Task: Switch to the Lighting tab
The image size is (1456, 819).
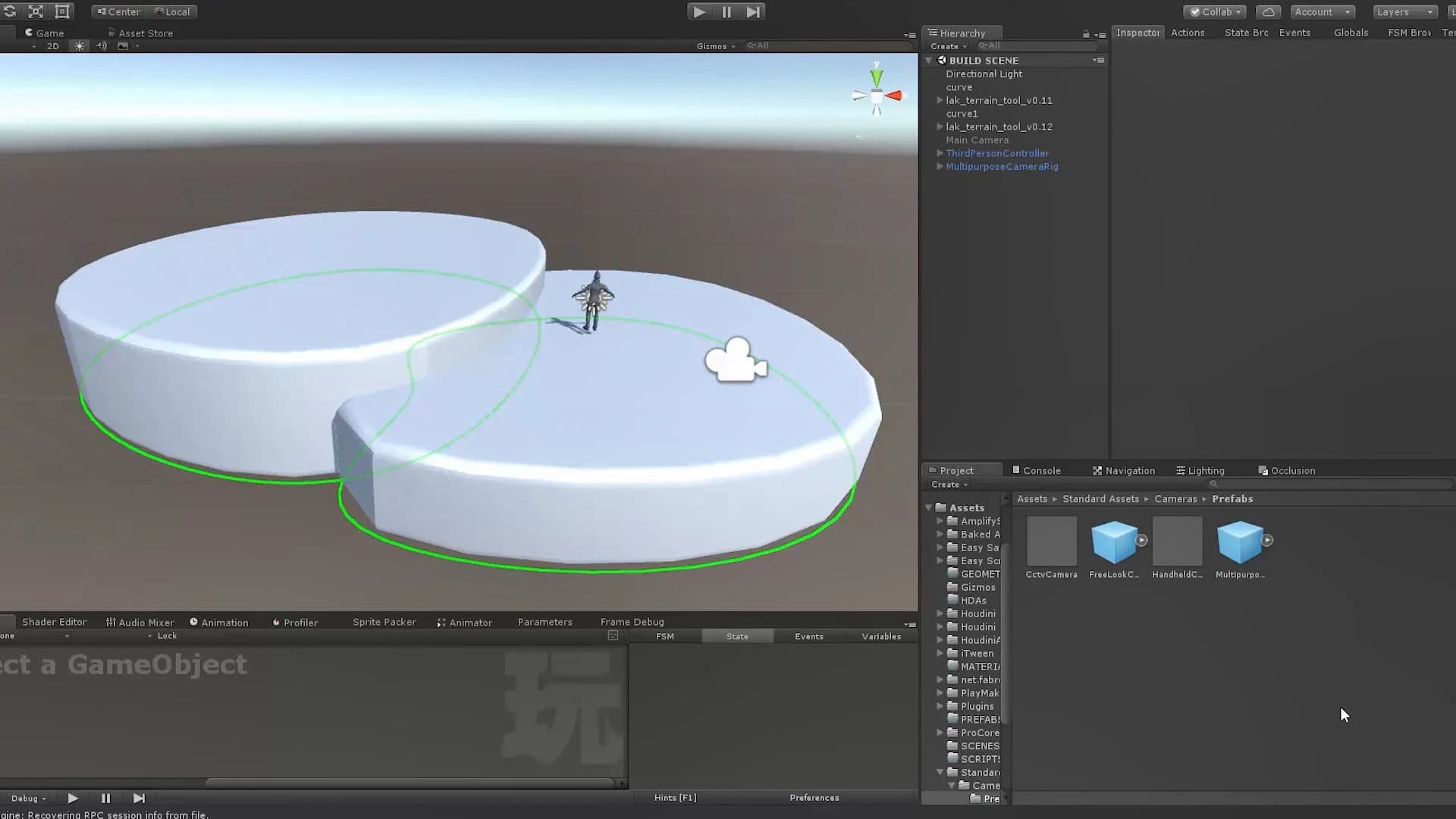Action: pos(1204,470)
